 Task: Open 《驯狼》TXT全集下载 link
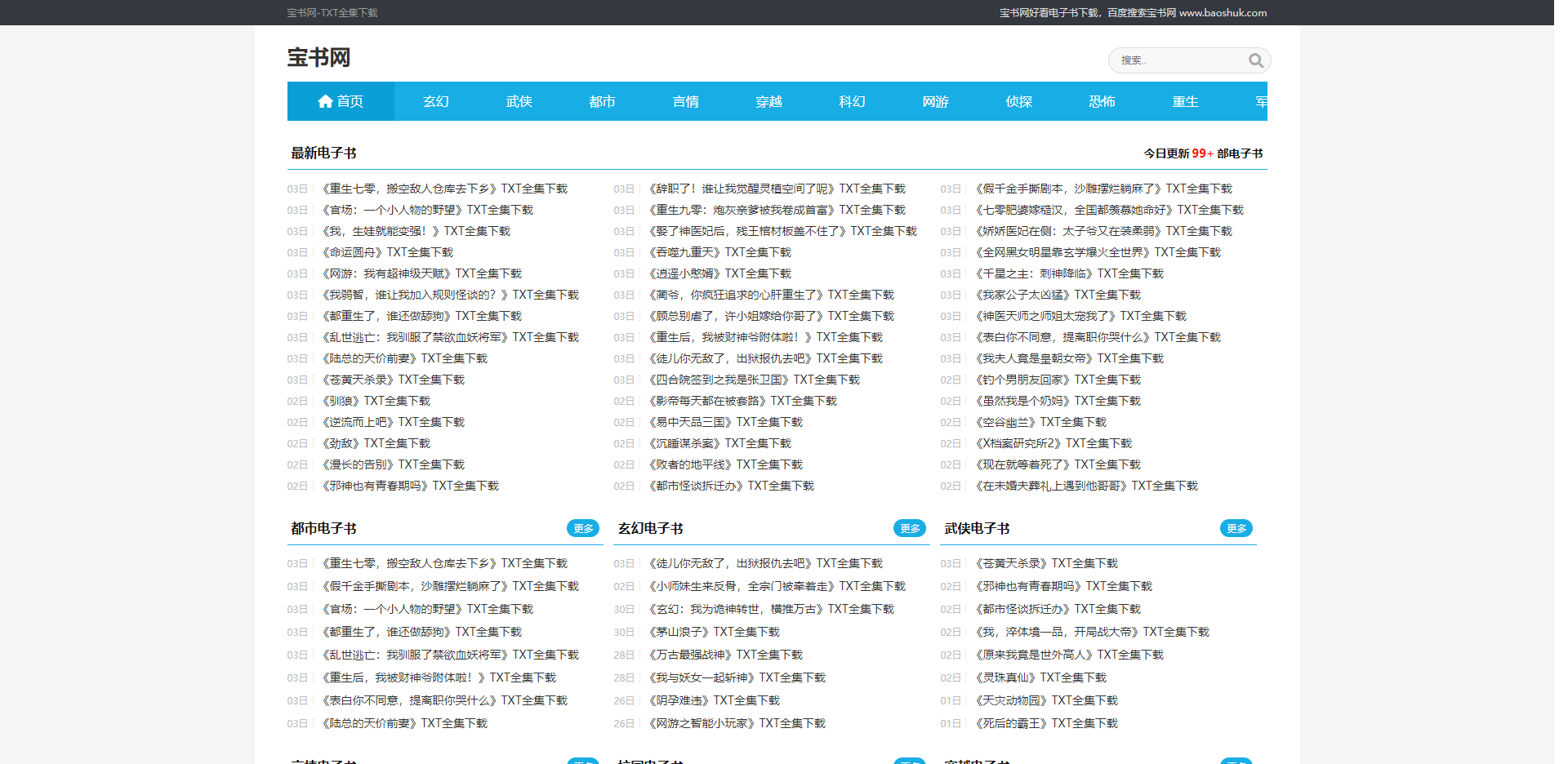(374, 401)
